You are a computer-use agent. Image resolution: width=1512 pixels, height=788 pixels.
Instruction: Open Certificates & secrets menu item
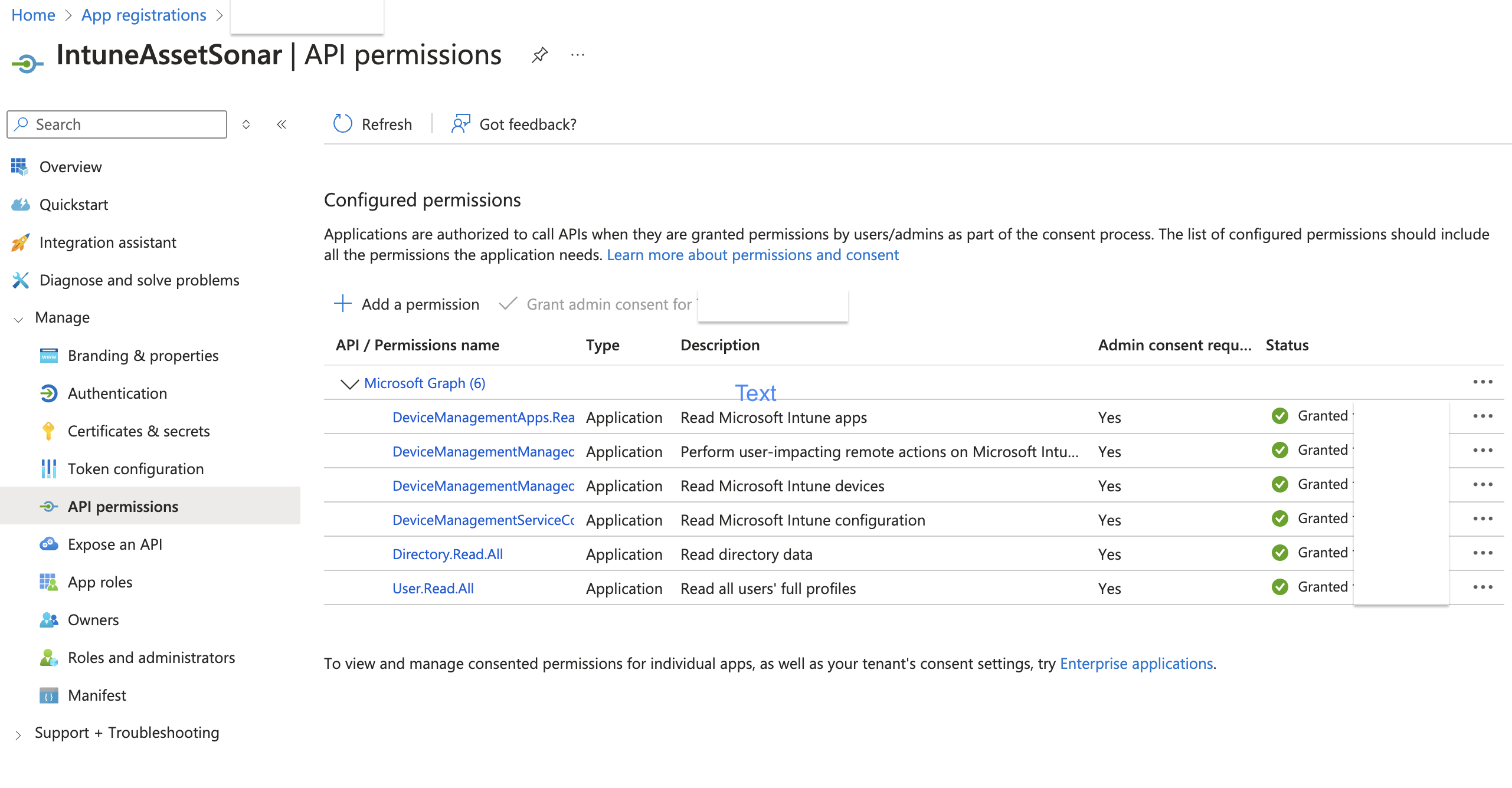[139, 431]
